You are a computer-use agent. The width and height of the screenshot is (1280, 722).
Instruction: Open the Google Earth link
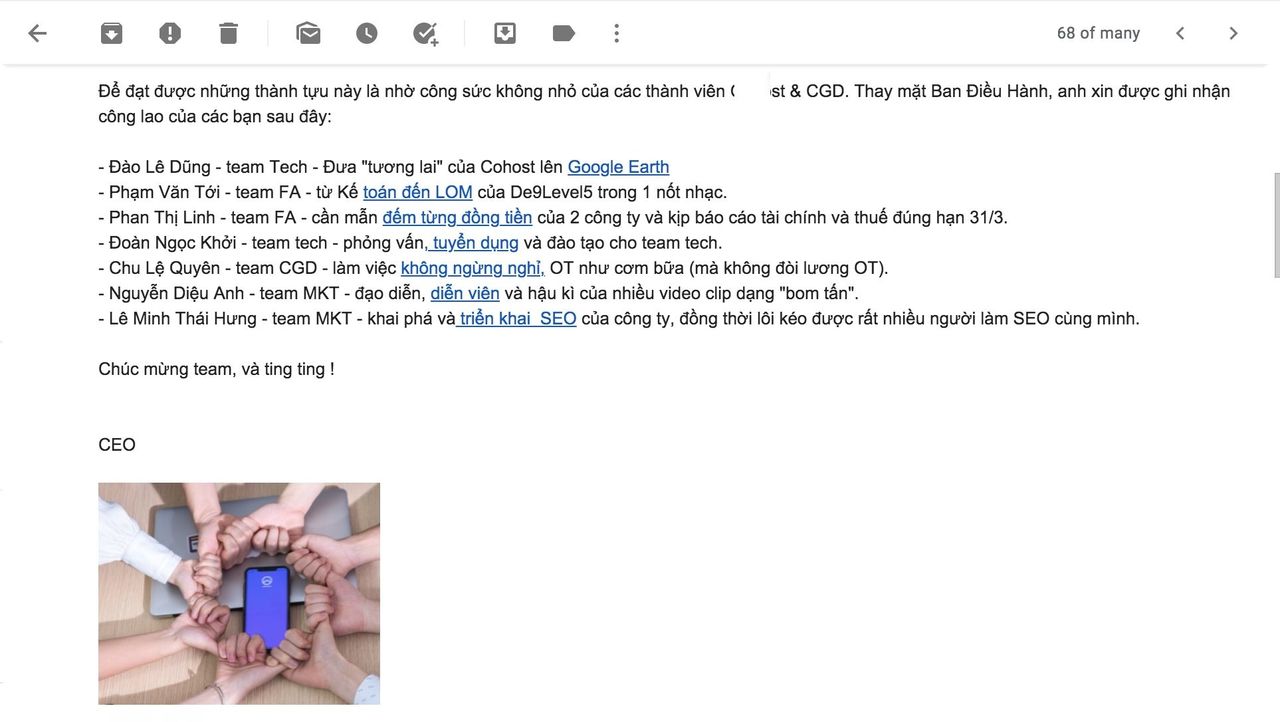(x=618, y=167)
